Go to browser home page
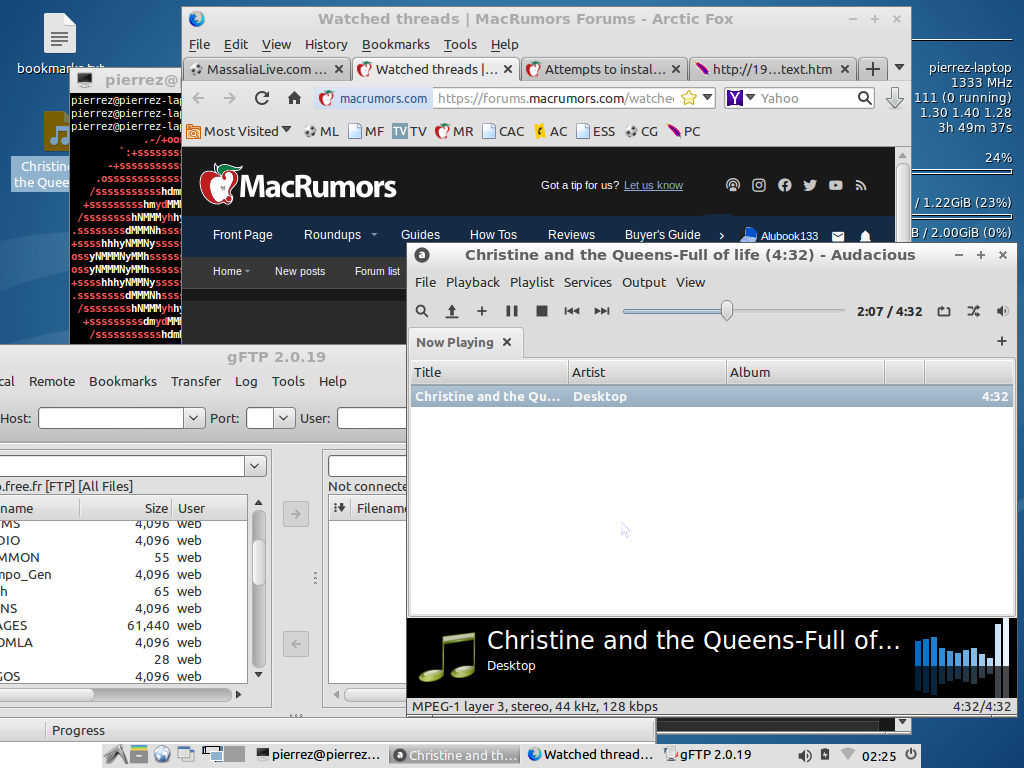Screen dimensions: 1024x768 point(295,98)
